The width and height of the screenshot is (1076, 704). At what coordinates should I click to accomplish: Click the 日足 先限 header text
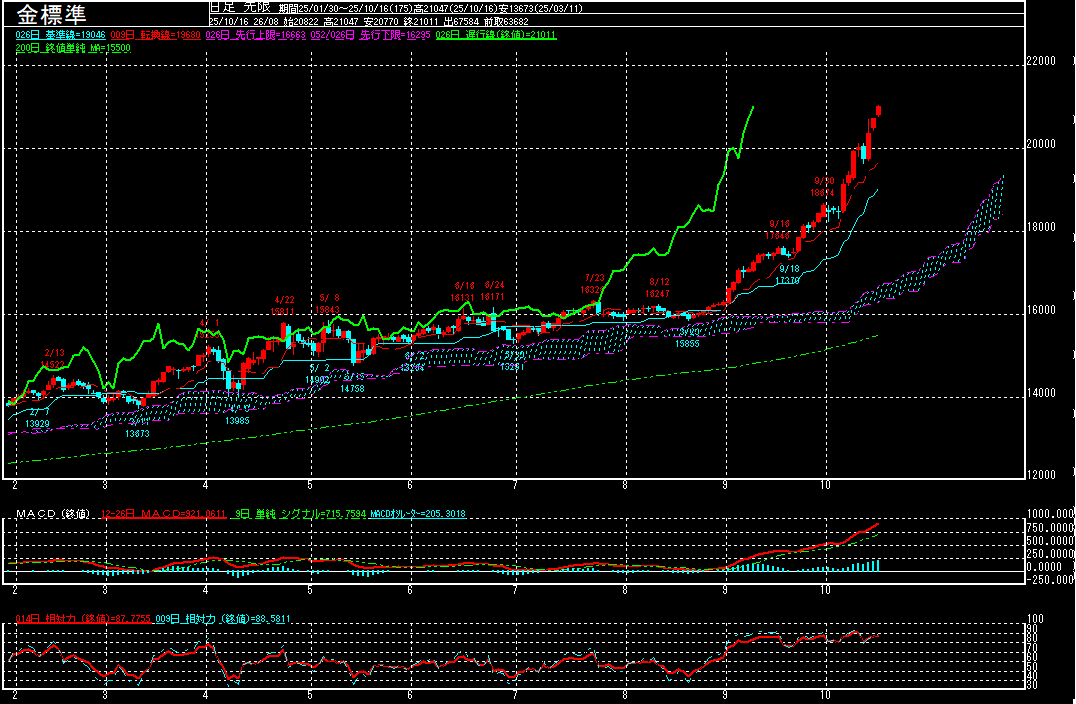coord(240,8)
